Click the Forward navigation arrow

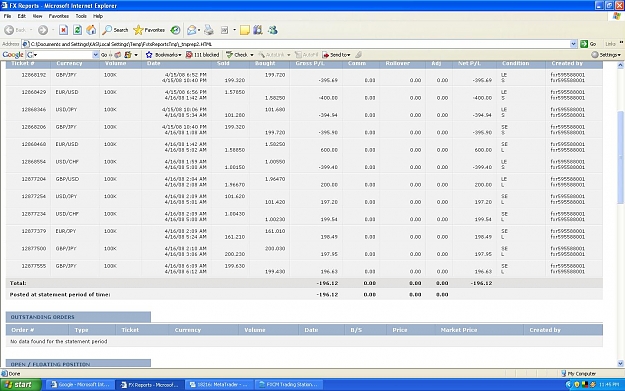(43, 30)
